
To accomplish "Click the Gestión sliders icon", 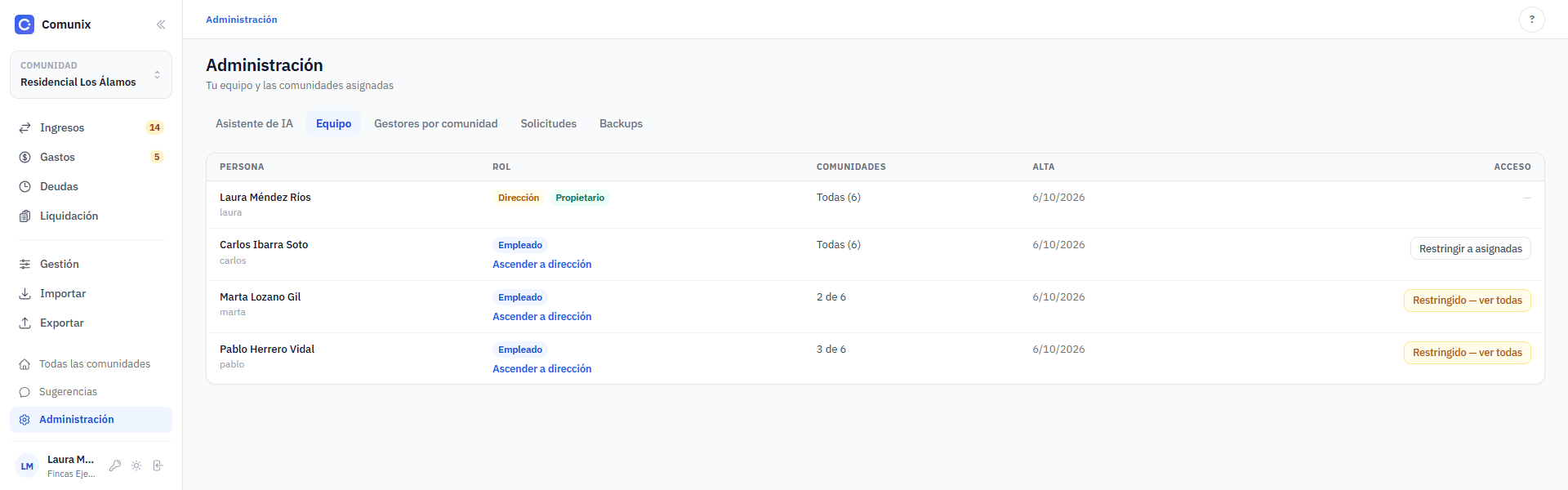I will coord(24,264).
